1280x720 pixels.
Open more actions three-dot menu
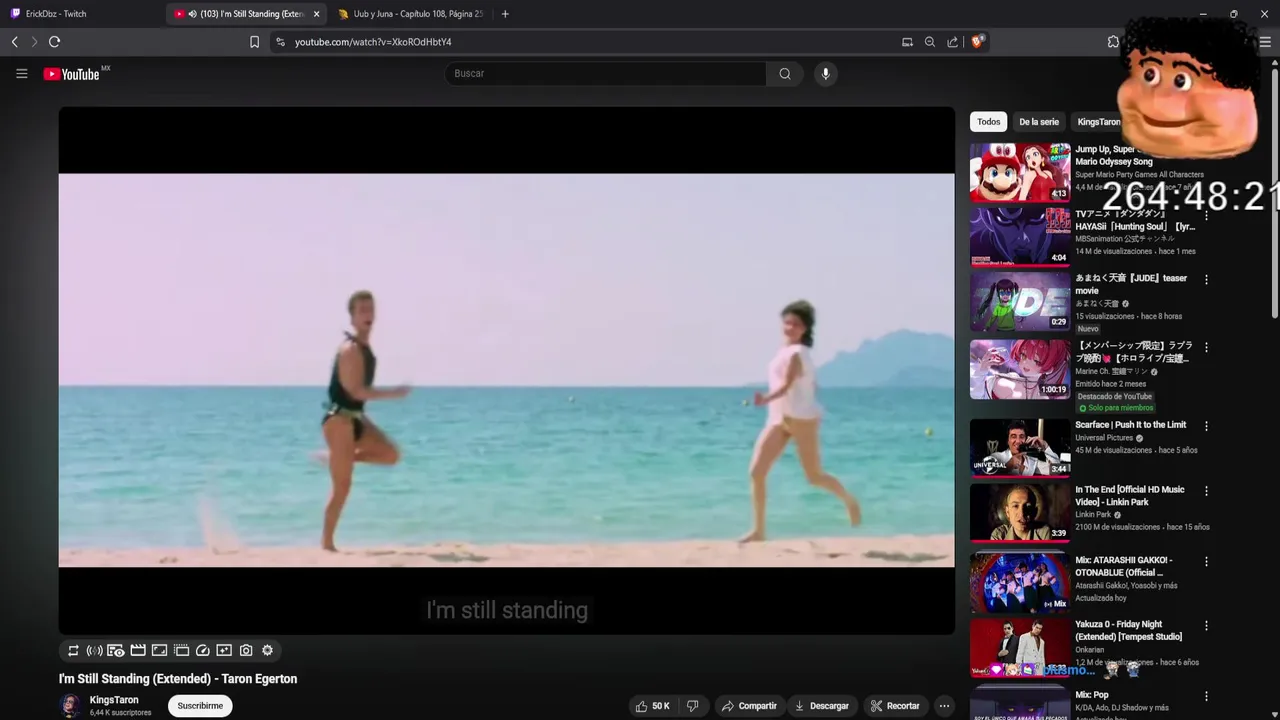click(x=944, y=706)
